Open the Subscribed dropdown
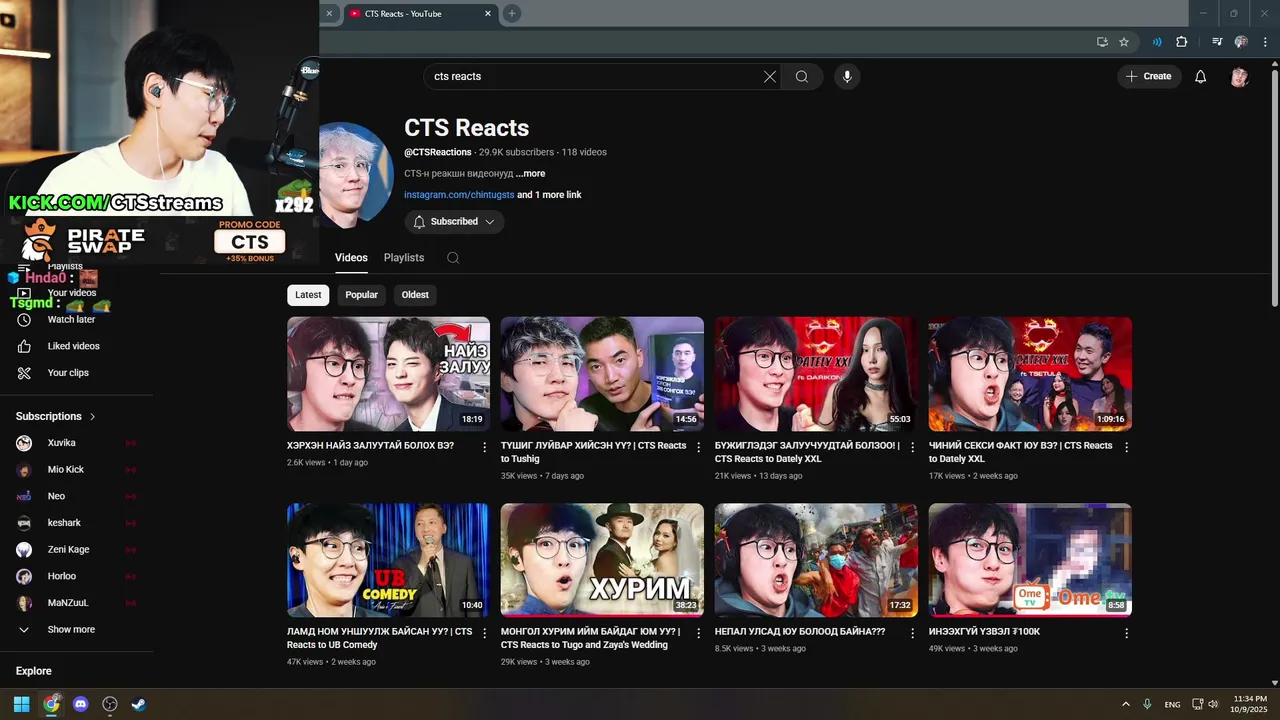The width and height of the screenshot is (1280, 720). pos(454,222)
